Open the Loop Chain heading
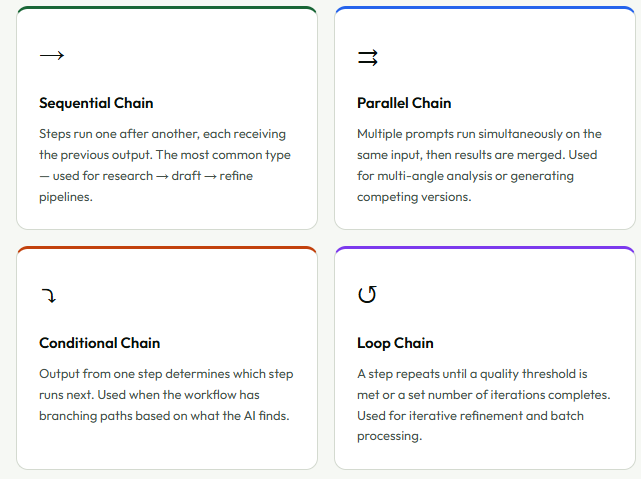This screenshot has width=641, height=479. pyautogui.click(x=395, y=343)
